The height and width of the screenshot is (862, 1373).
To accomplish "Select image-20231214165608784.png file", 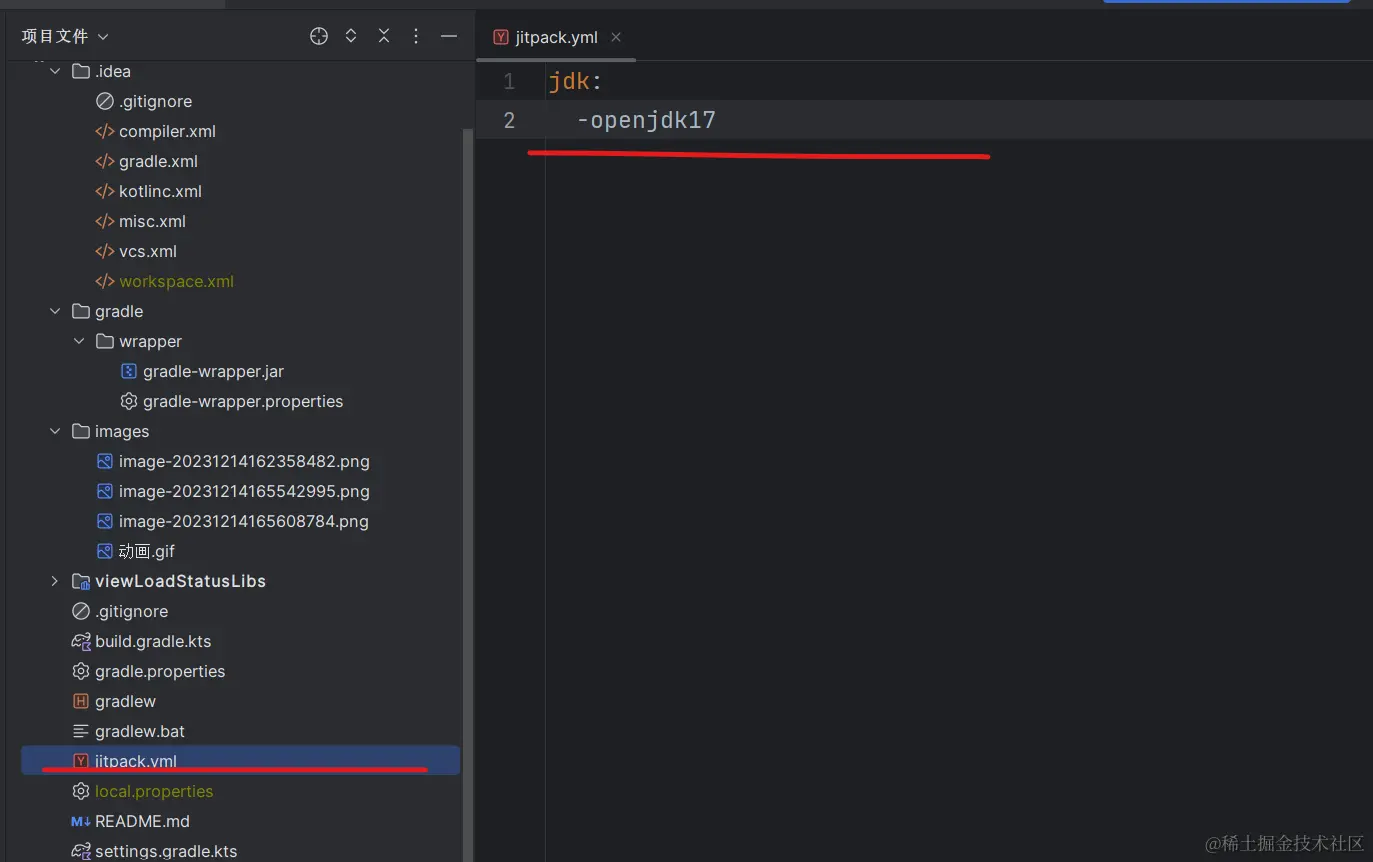I will tap(243, 521).
